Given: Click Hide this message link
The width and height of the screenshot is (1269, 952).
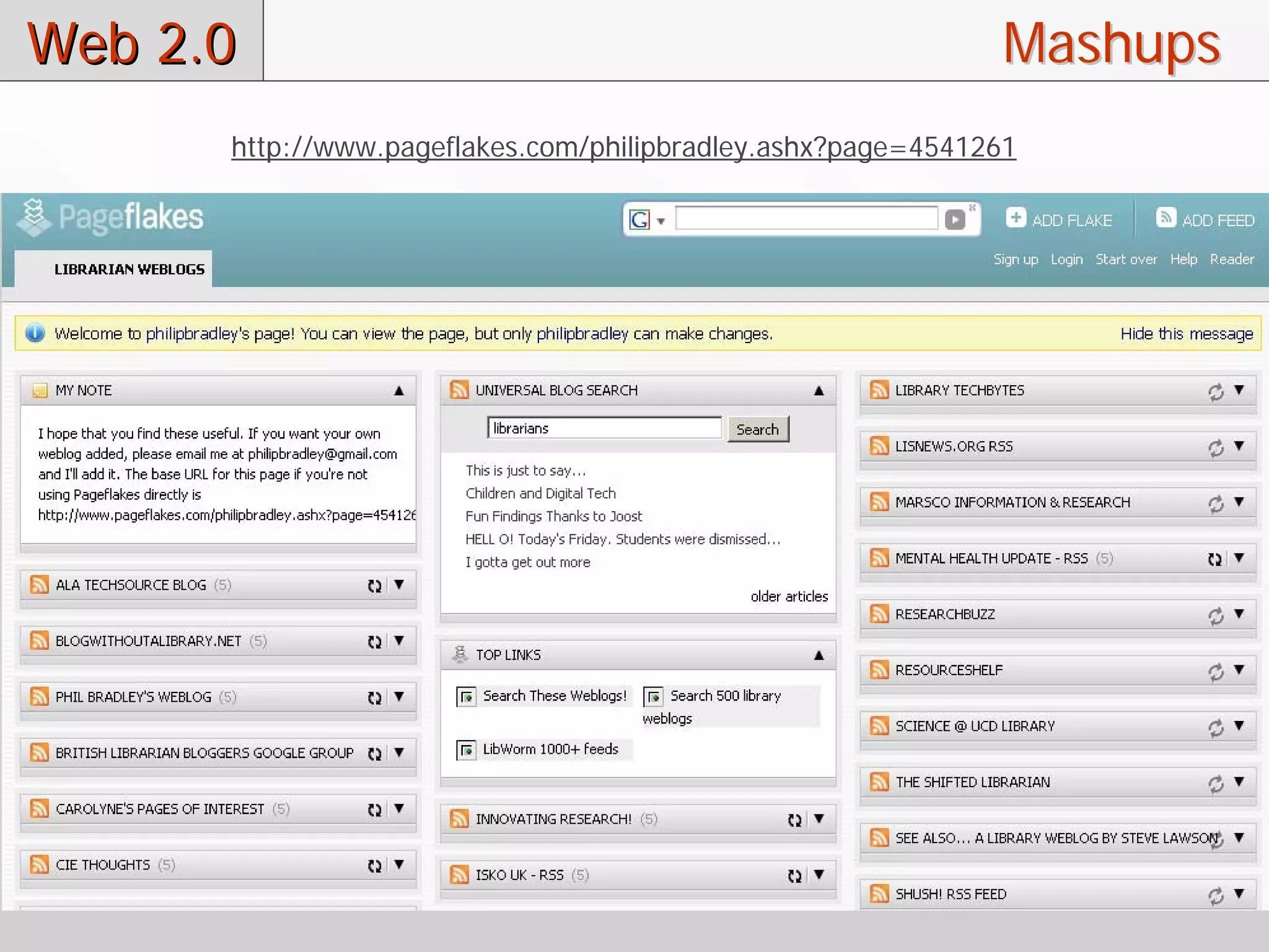Looking at the screenshot, I should coord(1186,334).
